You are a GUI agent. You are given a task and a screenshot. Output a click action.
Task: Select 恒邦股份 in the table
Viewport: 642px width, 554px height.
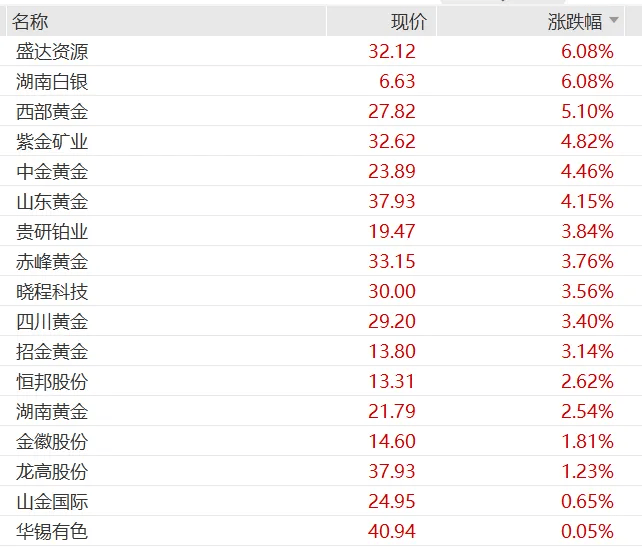pyautogui.click(x=52, y=381)
